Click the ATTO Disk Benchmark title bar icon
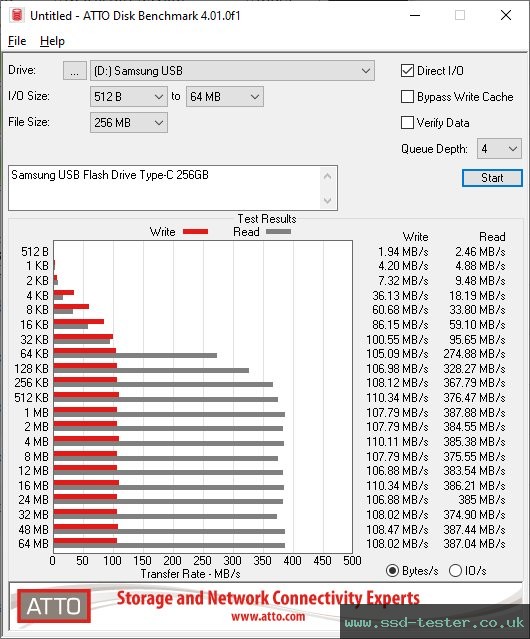The image size is (530, 639). (x=17, y=15)
